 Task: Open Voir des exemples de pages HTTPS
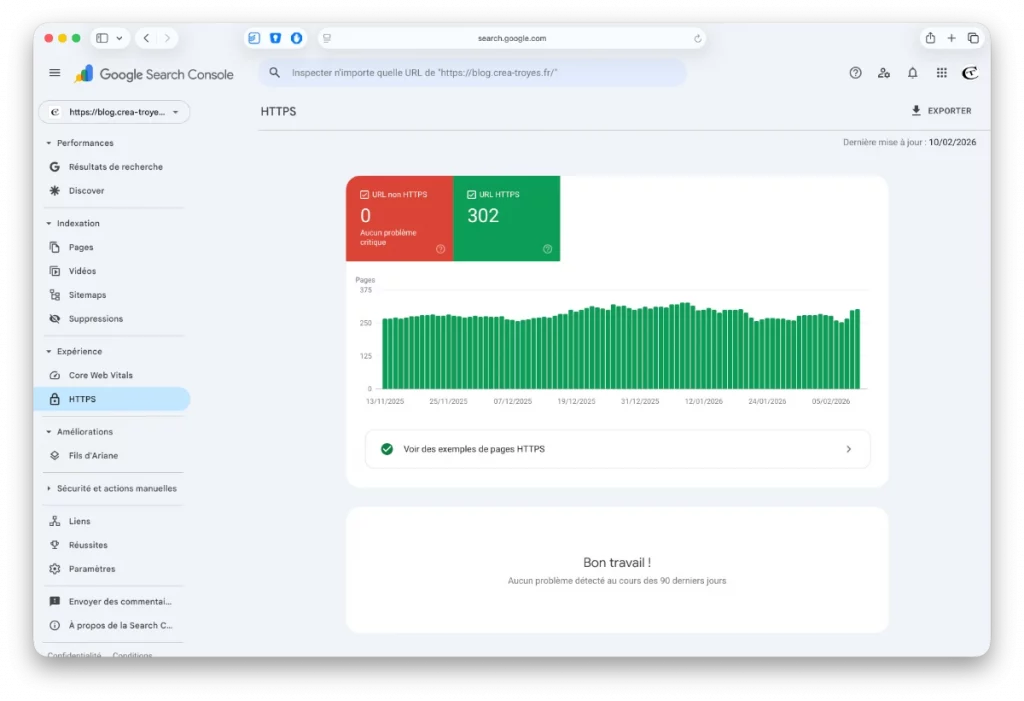[x=617, y=449]
